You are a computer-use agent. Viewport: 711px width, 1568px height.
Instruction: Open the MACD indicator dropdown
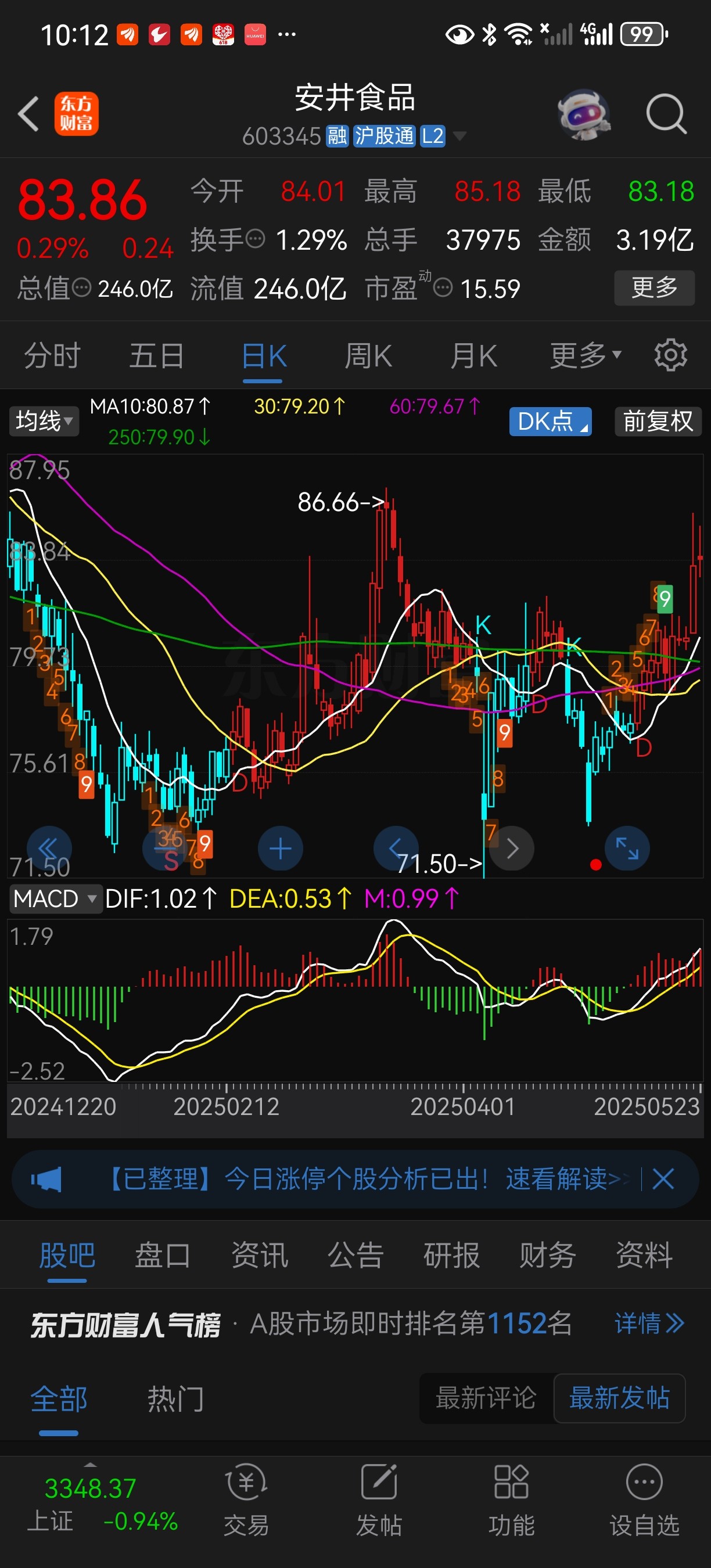point(55,898)
